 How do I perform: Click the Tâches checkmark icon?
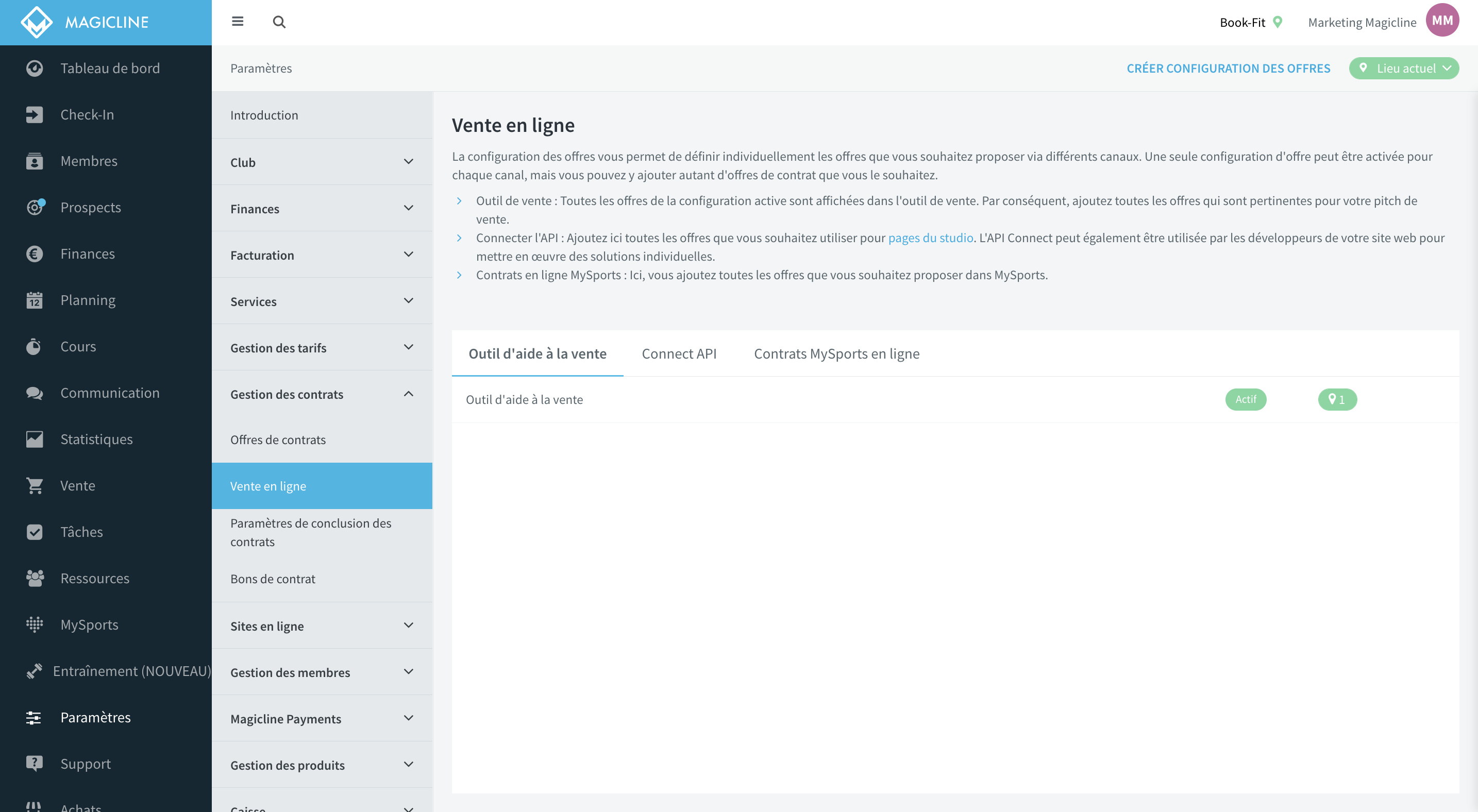[x=35, y=532]
